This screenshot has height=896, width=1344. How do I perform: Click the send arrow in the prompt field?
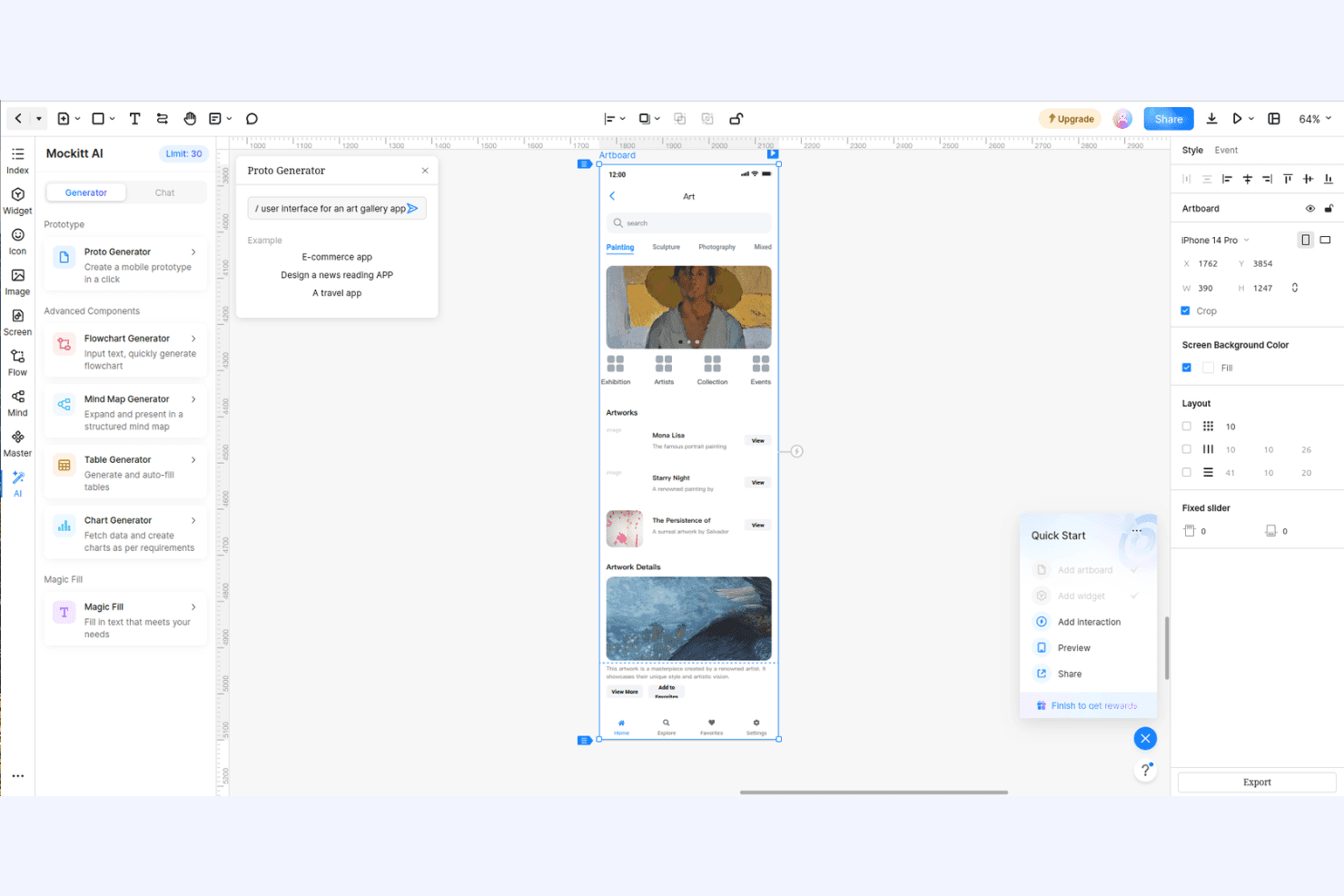point(412,209)
